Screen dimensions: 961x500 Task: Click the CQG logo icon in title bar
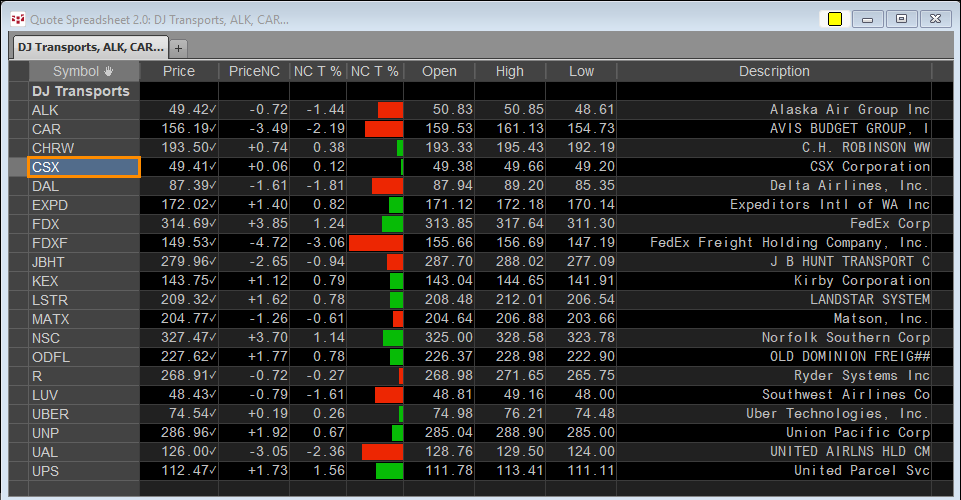click(18, 19)
